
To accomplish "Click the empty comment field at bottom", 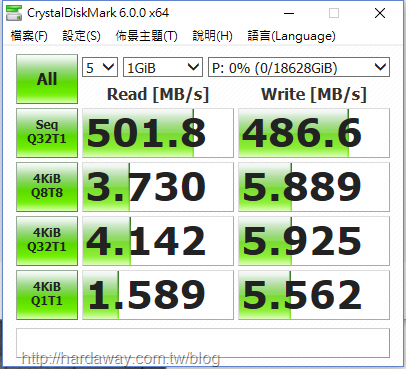I will coord(203,343).
